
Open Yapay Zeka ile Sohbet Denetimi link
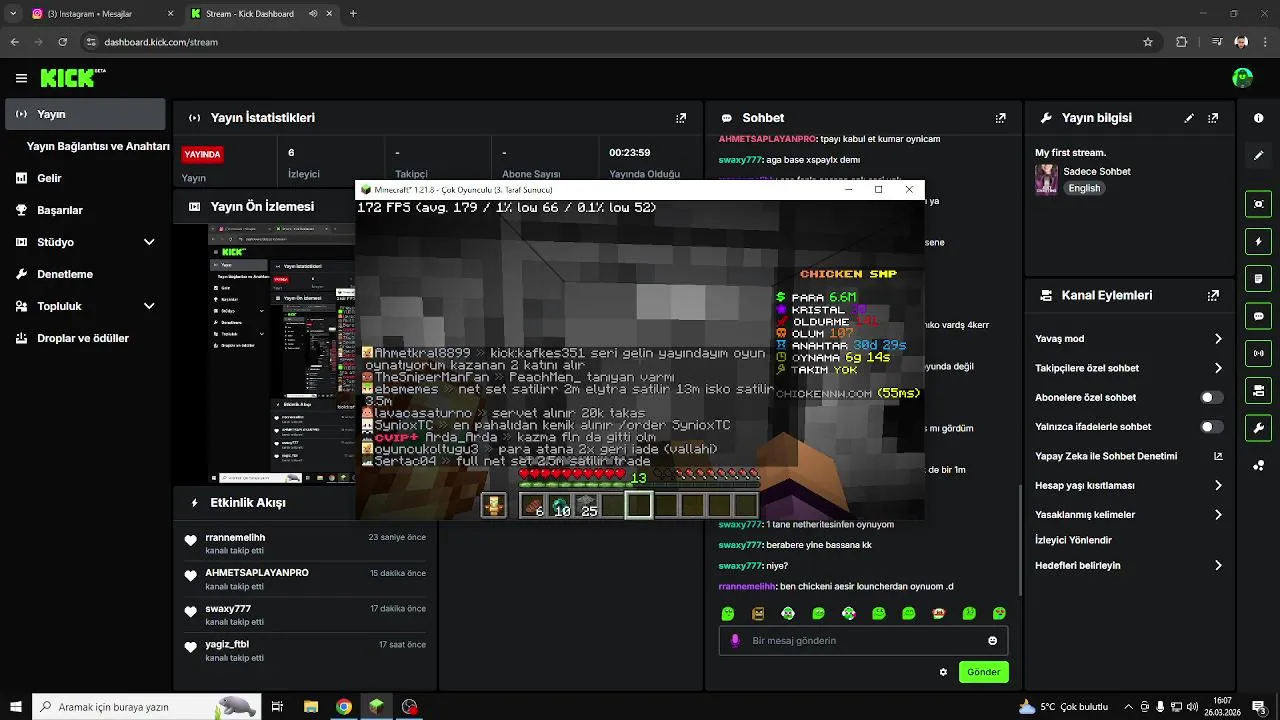[x=1128, y=456]
